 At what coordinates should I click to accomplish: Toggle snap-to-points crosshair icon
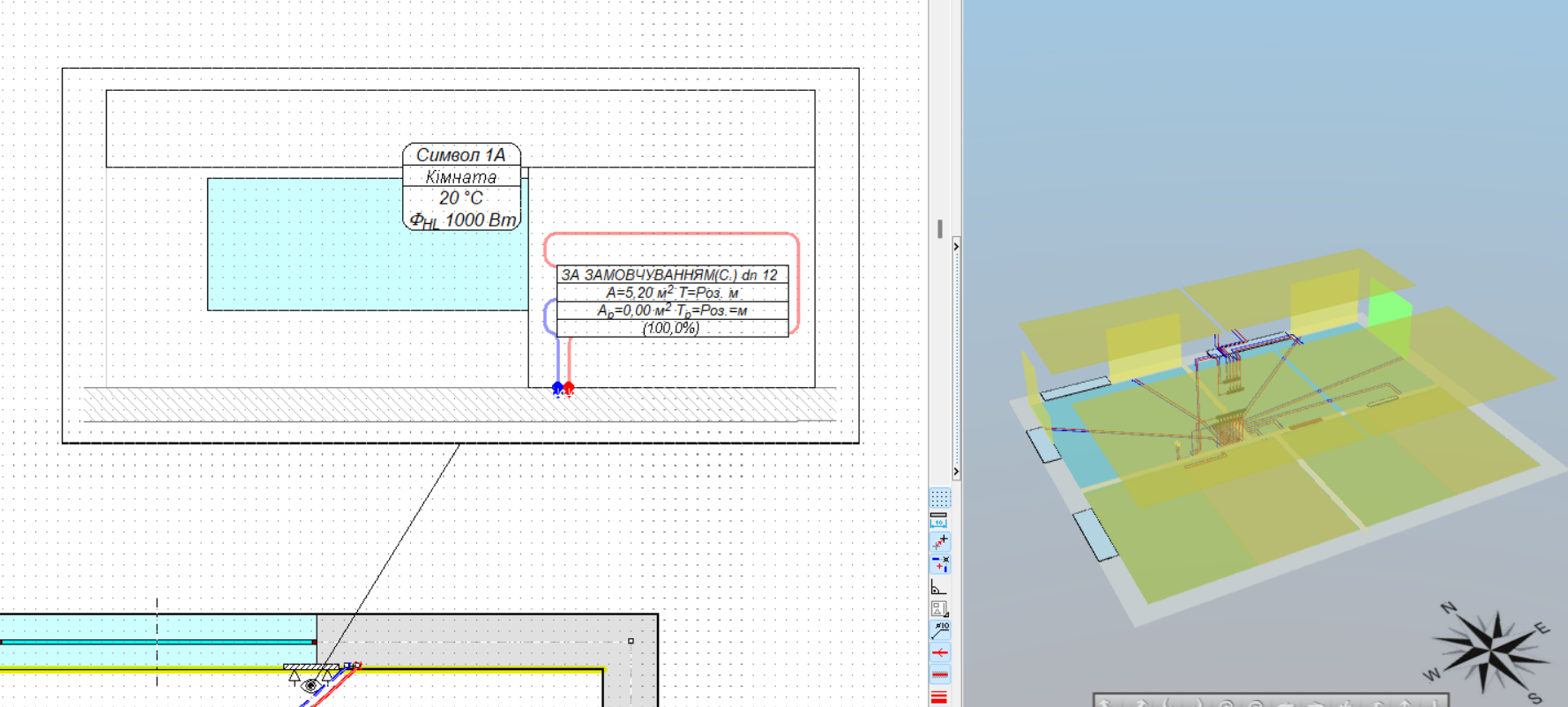coord(939,542)
